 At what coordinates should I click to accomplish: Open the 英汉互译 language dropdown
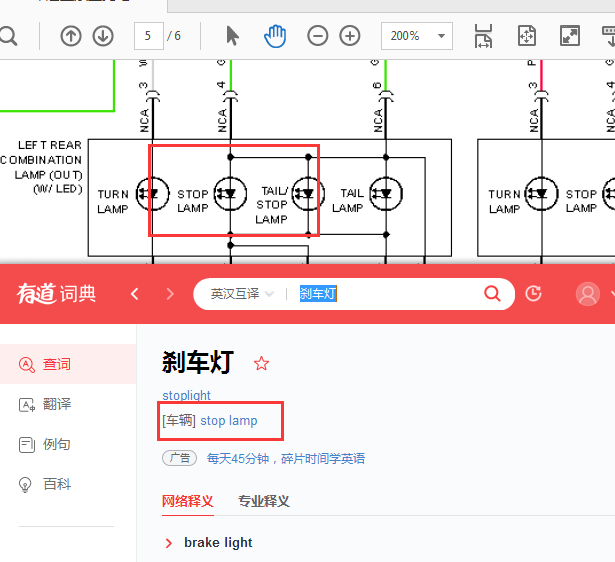coord(242,294)
